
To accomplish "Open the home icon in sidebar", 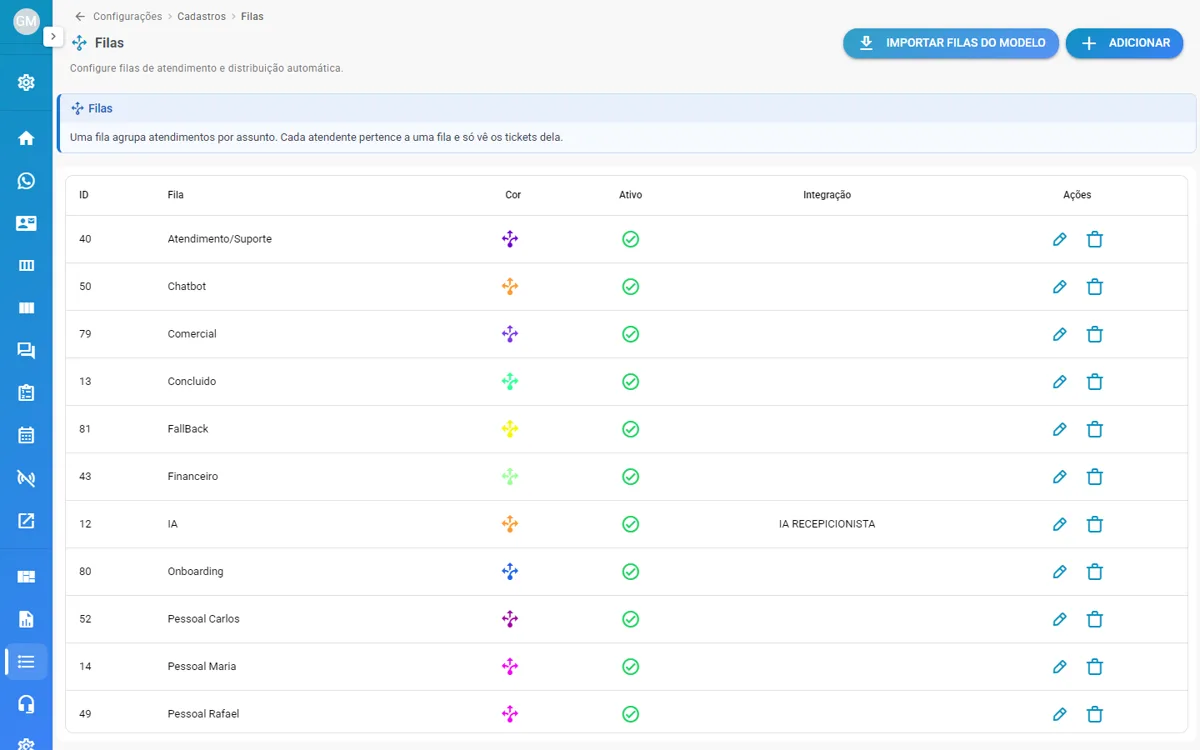I will tap(26, 138).
